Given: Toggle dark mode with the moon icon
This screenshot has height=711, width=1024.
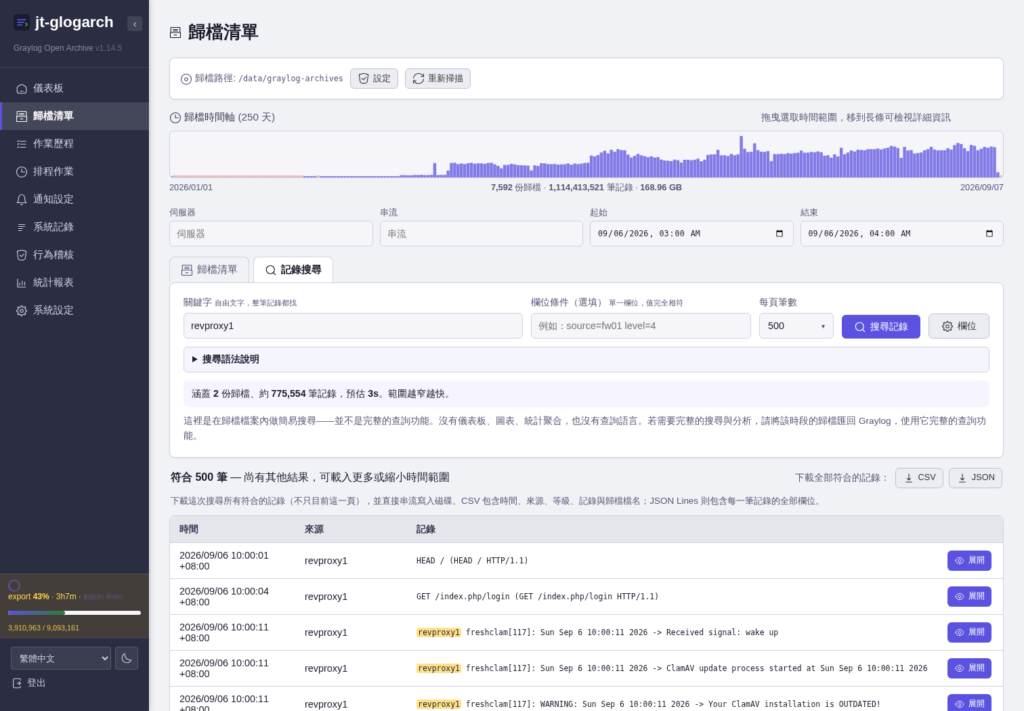Looking at the screenshot, I should point(127,658).
